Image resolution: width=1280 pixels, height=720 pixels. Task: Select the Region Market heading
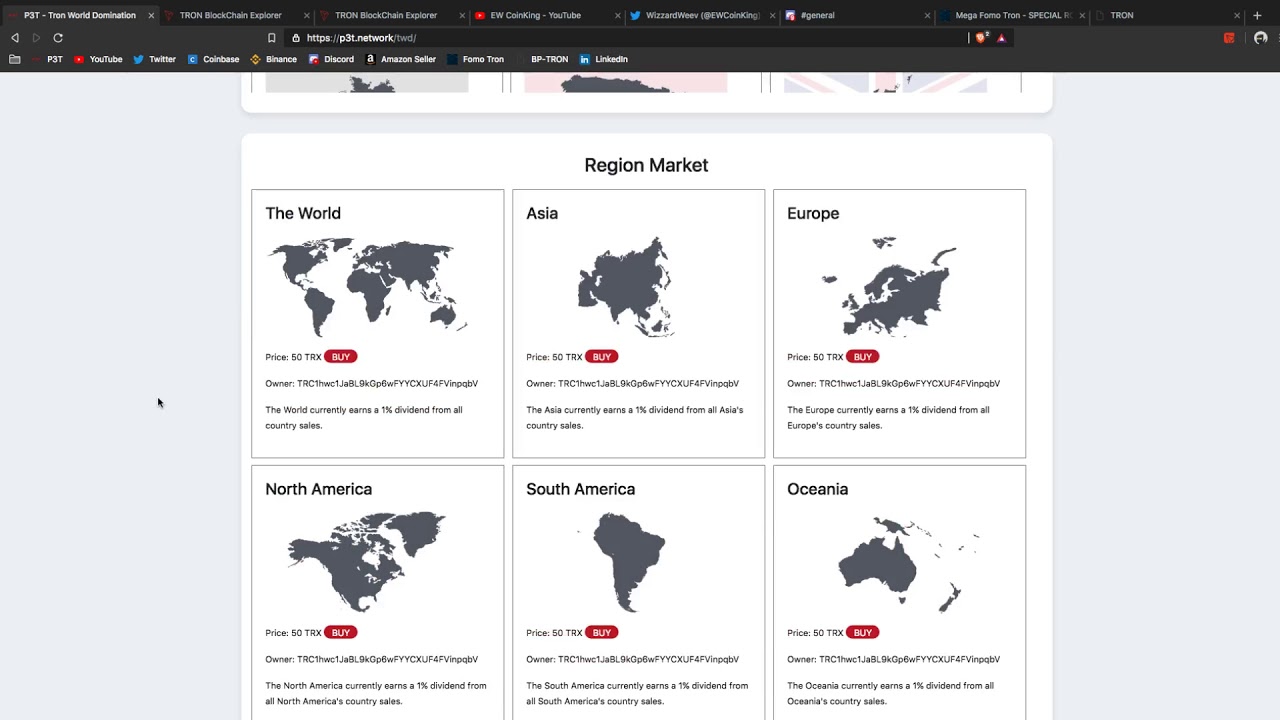click(x=646, y=165)
